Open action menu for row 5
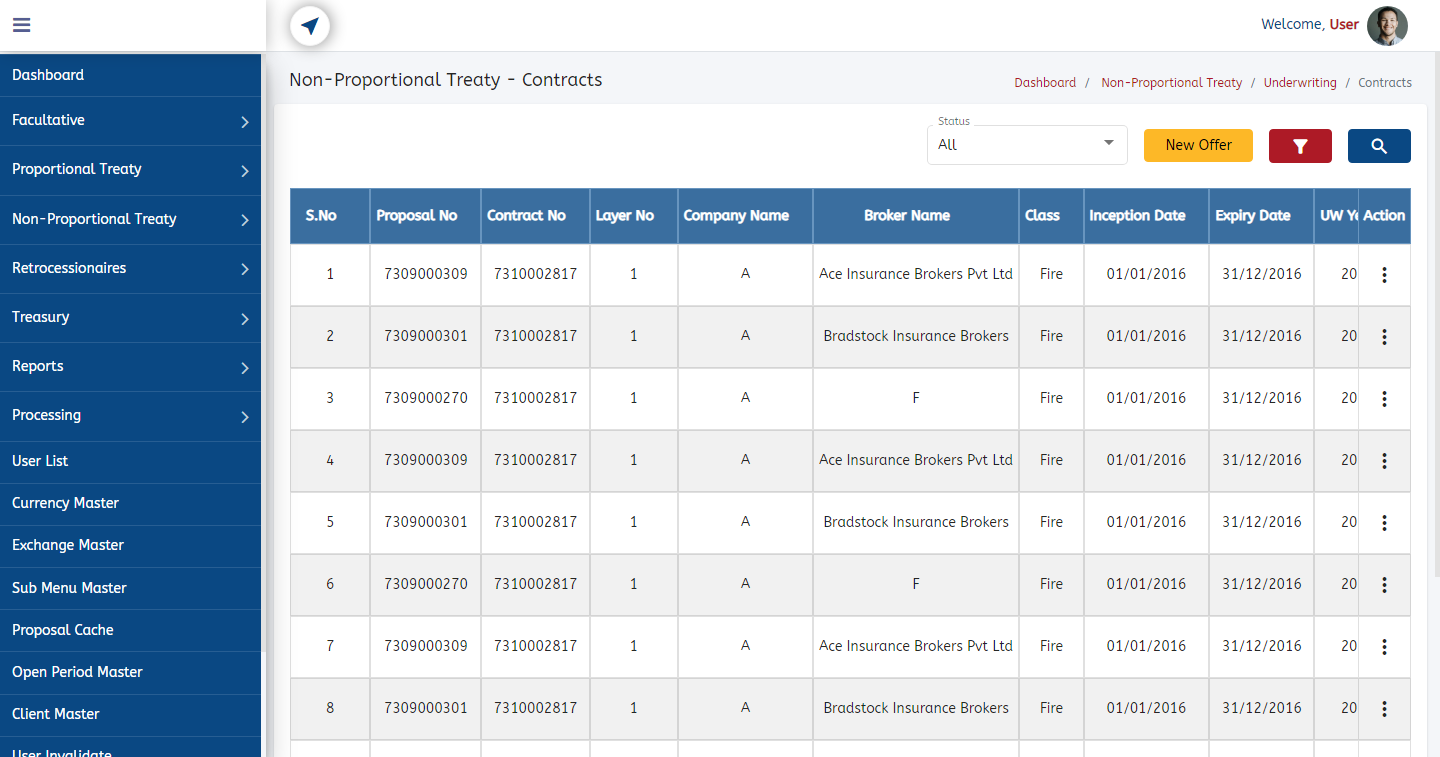 [x=1384, y=523]
